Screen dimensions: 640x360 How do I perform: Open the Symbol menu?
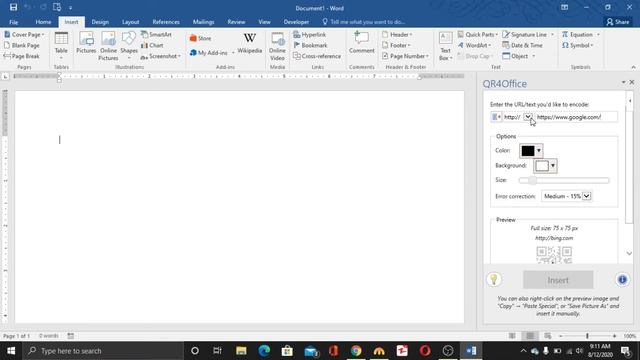pos(577,45)
